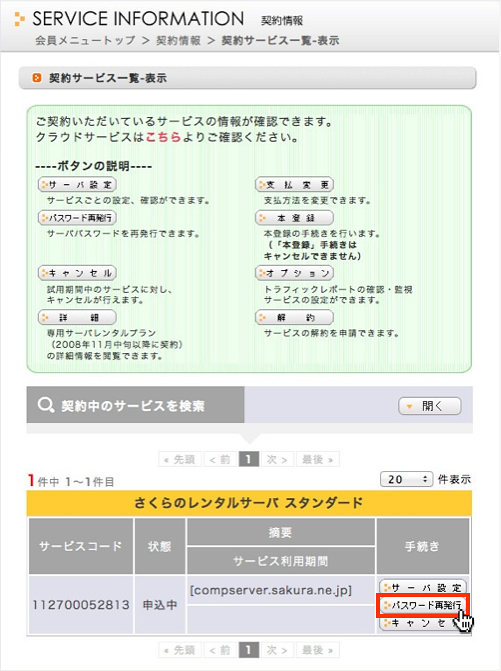Click the top pagination 前 button

click(x=220, y=460)
